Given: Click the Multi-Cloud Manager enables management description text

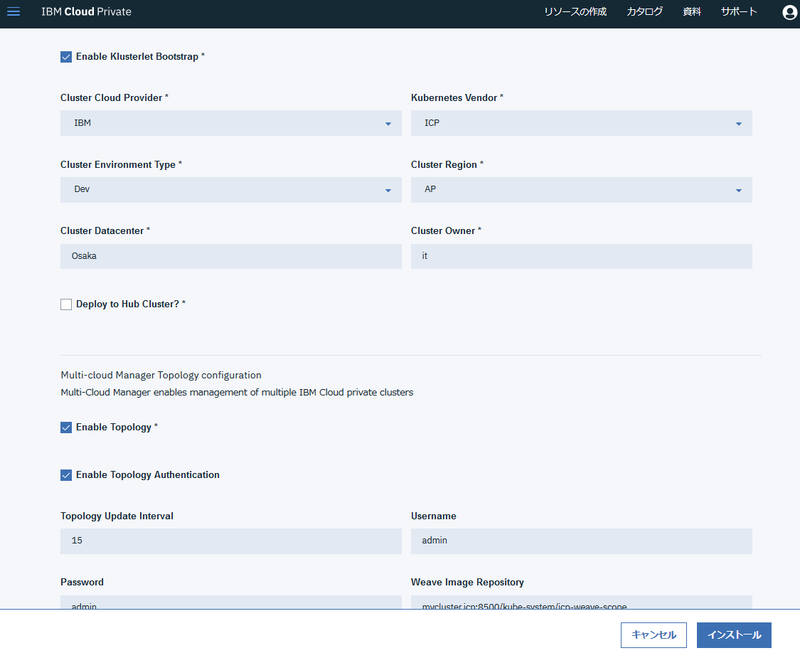Looking at the screenshot, I should 237,392.
